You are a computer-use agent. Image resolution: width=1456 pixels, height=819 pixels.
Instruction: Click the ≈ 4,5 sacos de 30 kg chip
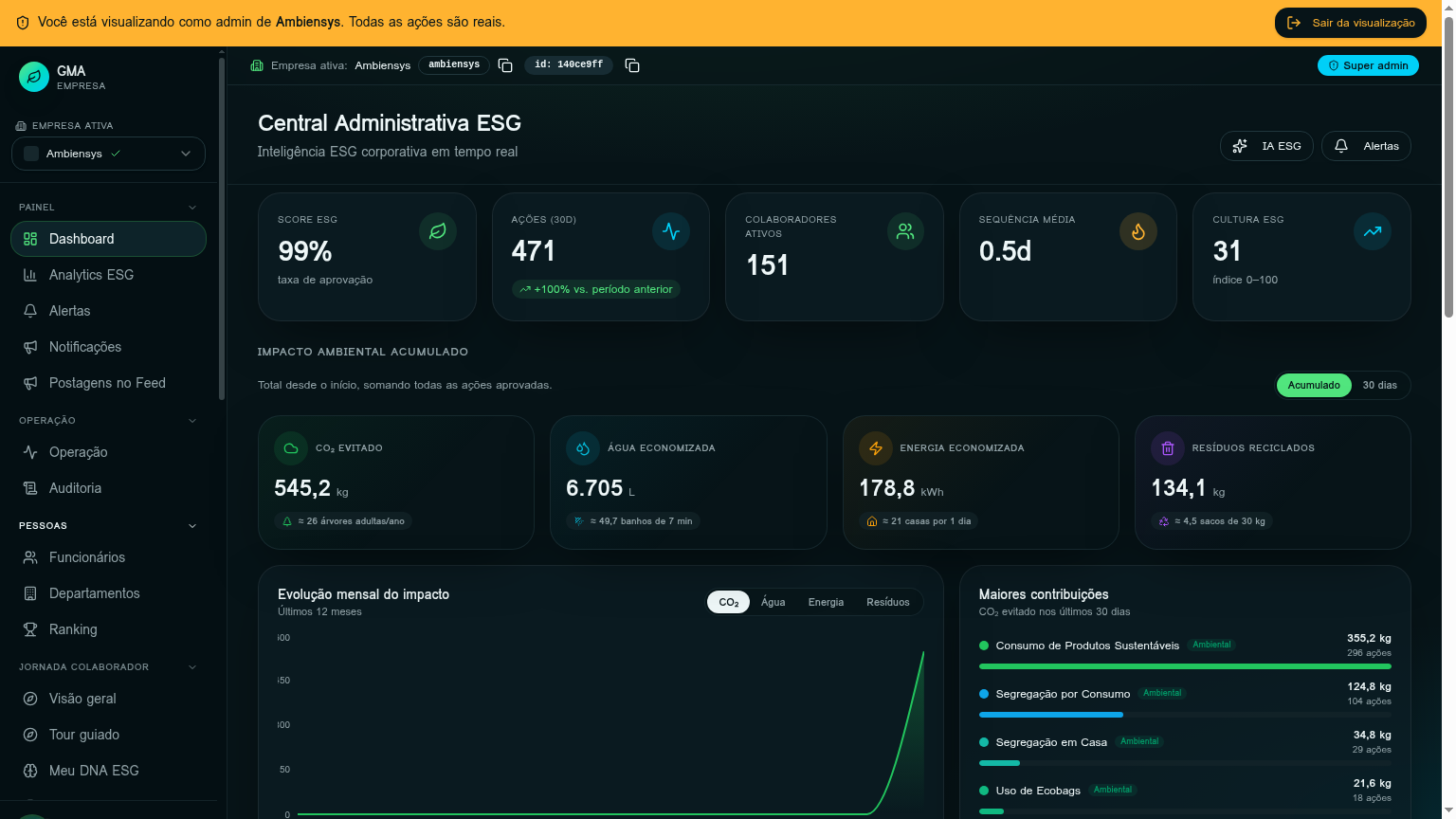coord(1211,520)
